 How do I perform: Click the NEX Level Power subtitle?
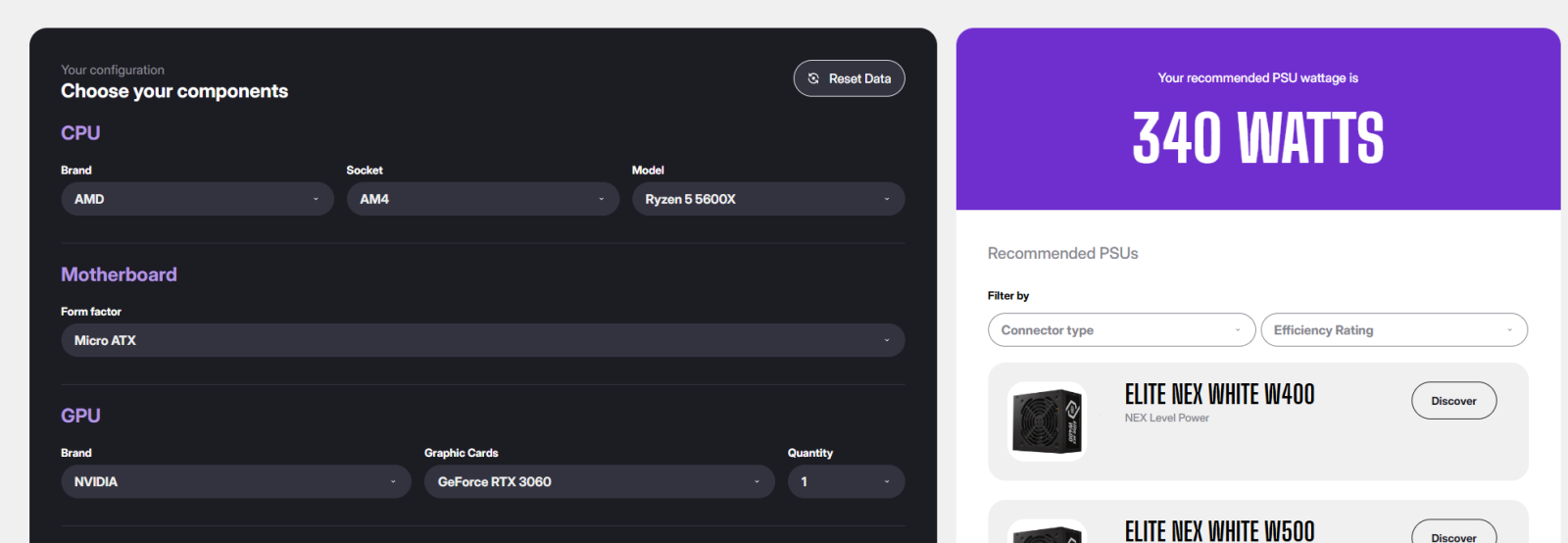pos(1166,418)
